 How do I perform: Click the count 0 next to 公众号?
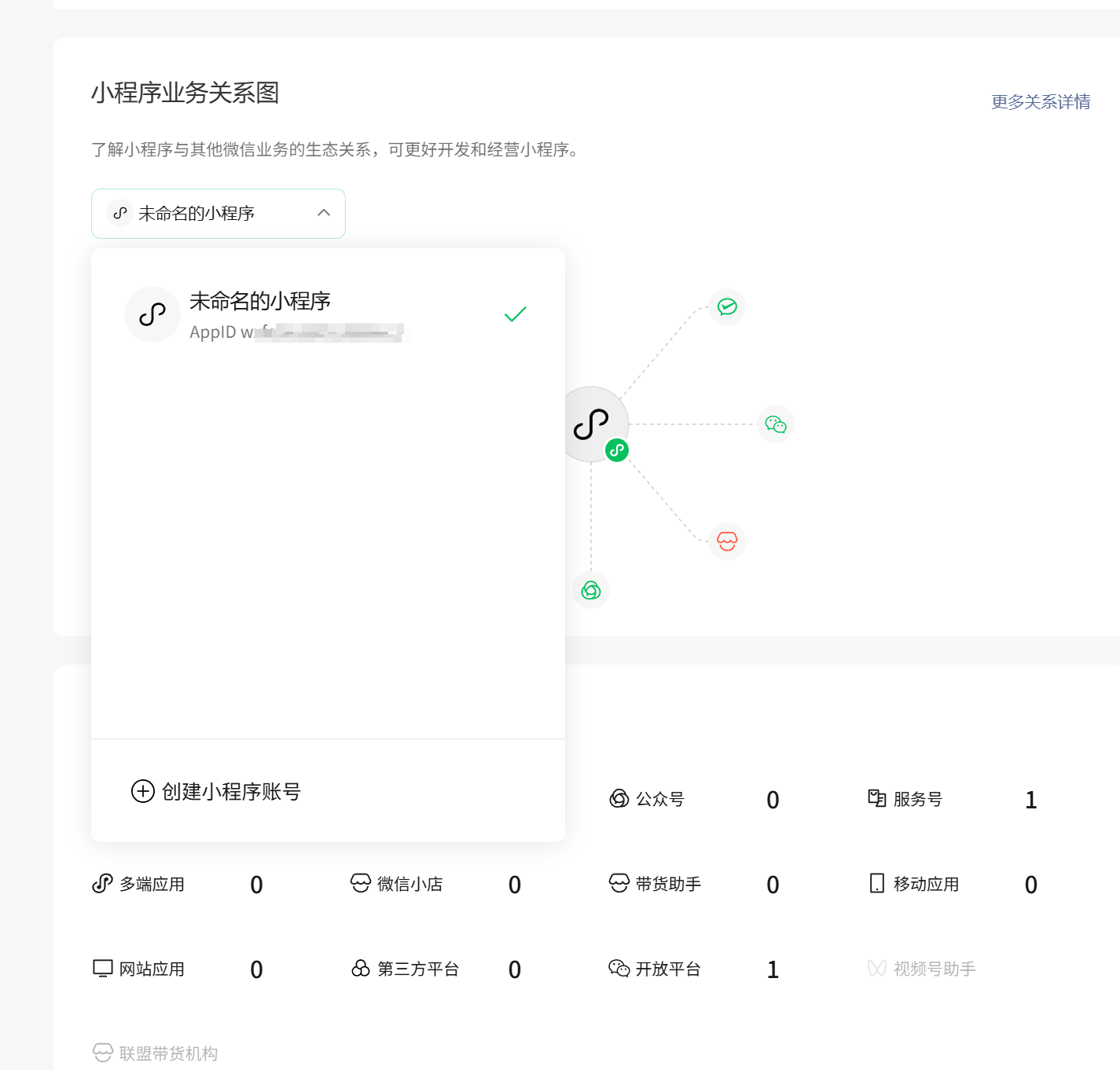[773, 800]
